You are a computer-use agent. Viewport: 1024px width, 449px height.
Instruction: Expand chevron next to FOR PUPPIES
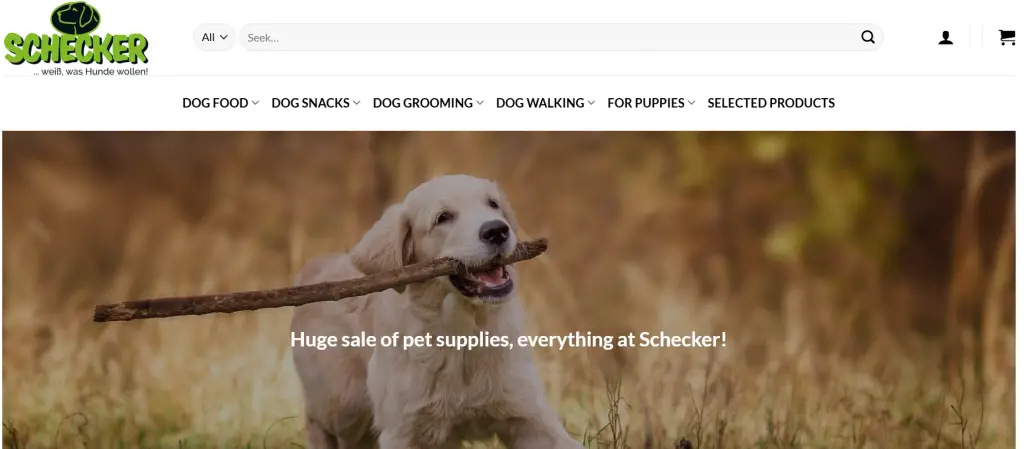click(692, 103)
